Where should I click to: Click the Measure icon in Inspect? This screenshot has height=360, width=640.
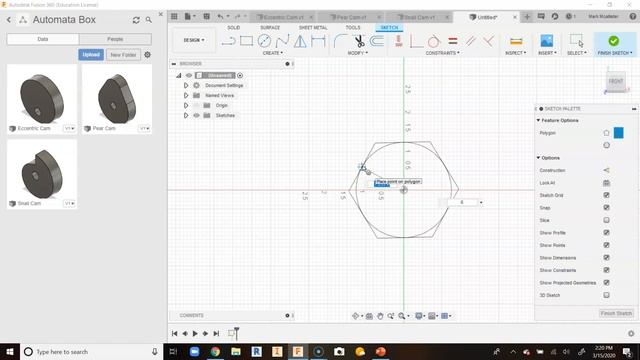pos(516,41)
